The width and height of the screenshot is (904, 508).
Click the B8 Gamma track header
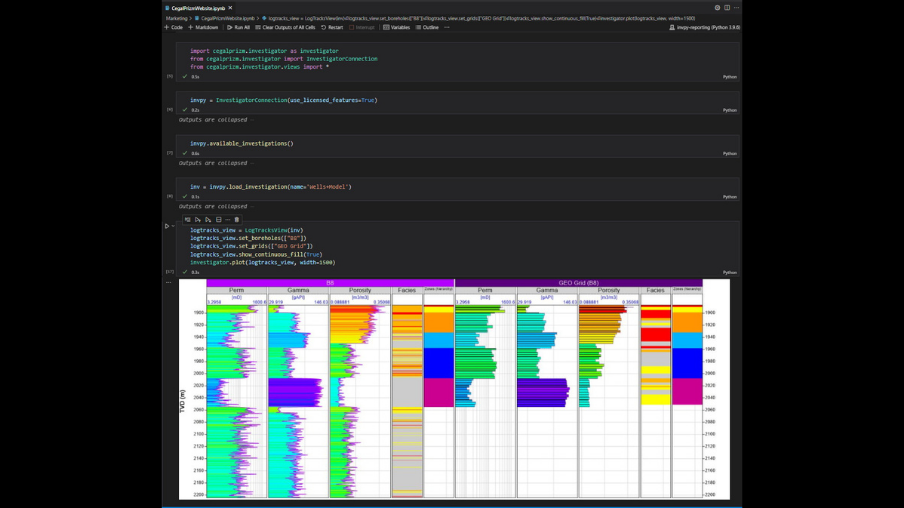298,291
